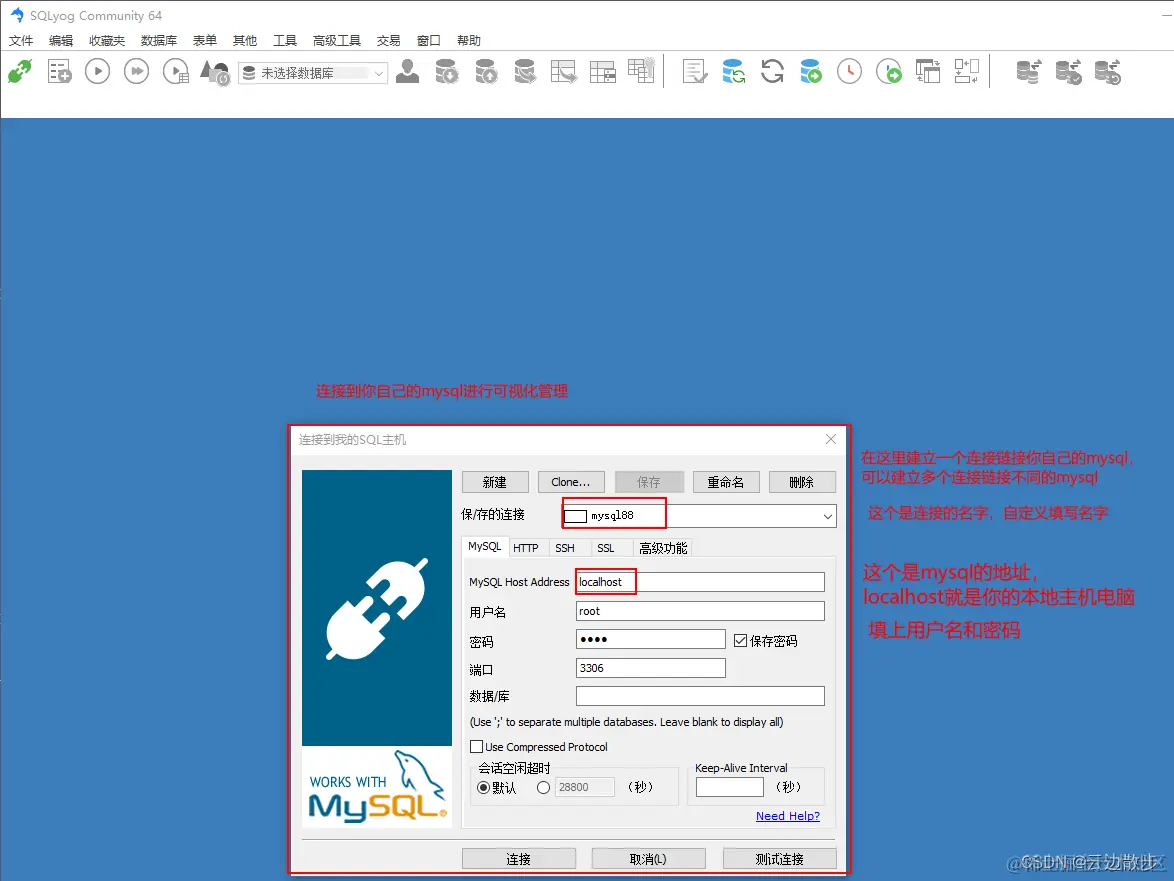Click the 重命名 button
This screenshot has width=1174, height=881.
(x=726, y=482)
